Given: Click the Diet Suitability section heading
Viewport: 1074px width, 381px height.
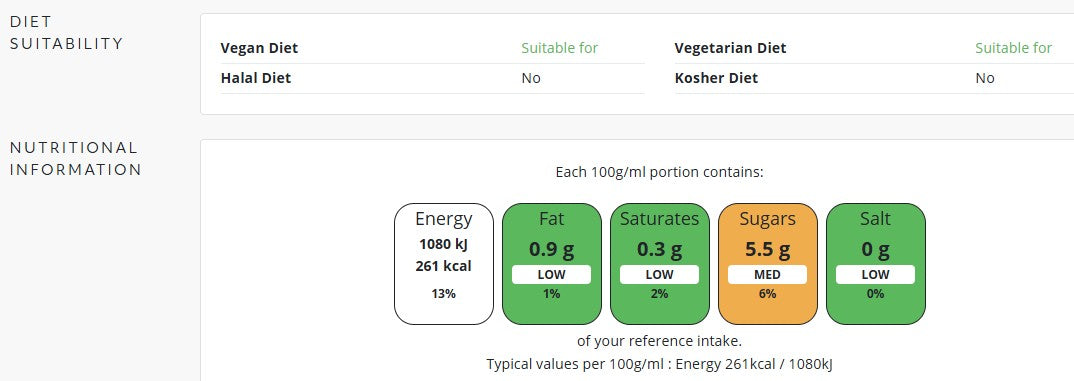Looking at the screenshot, I should pos(66,33).
